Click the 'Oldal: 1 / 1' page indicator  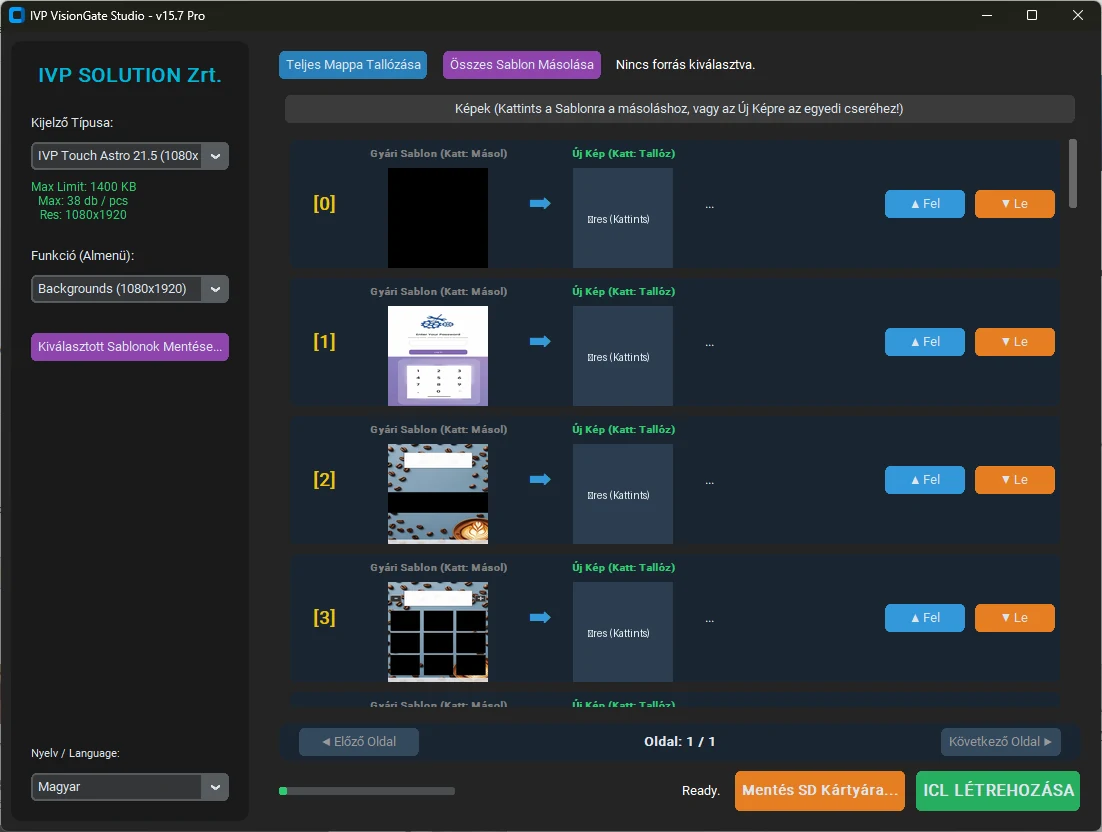tap(680, 742)
